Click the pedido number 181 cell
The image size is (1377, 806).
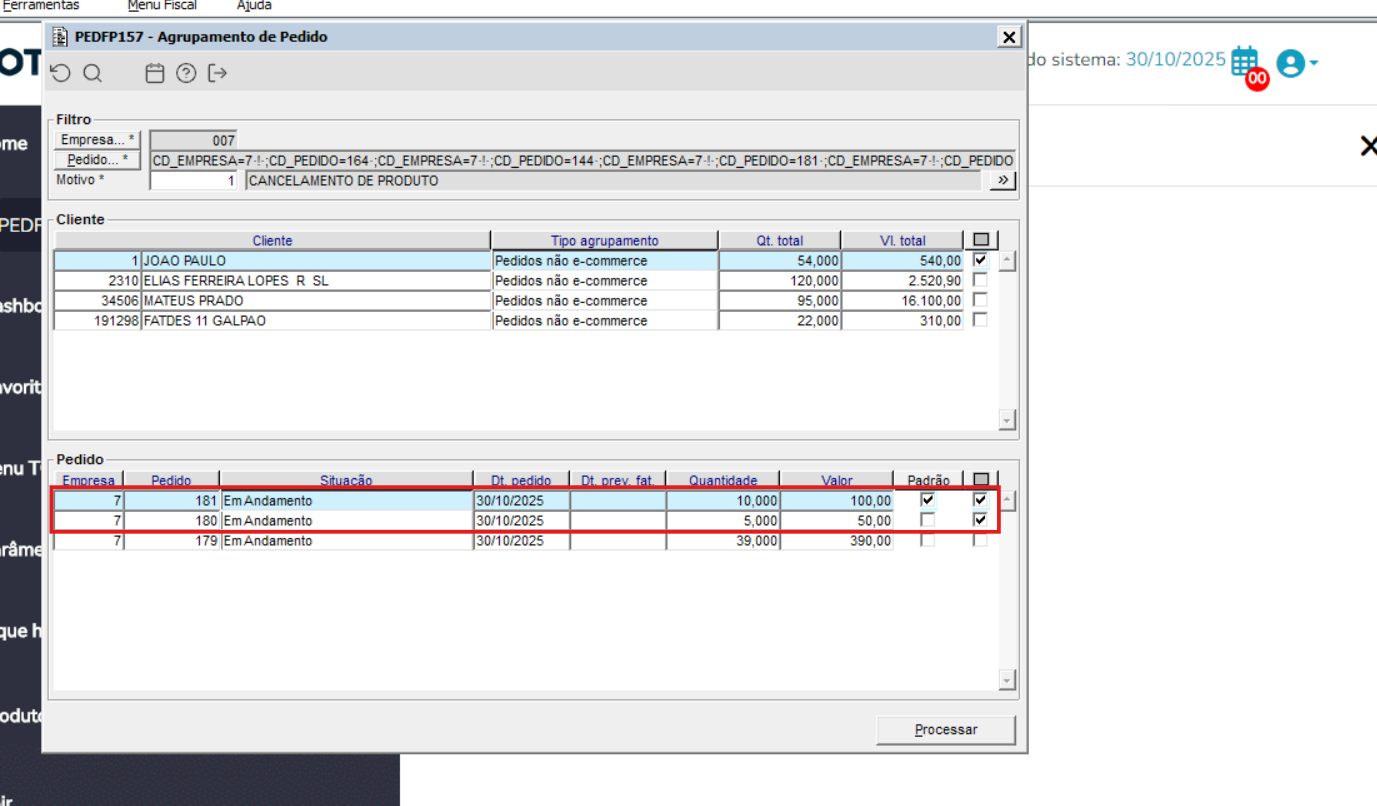pos(172,500)
